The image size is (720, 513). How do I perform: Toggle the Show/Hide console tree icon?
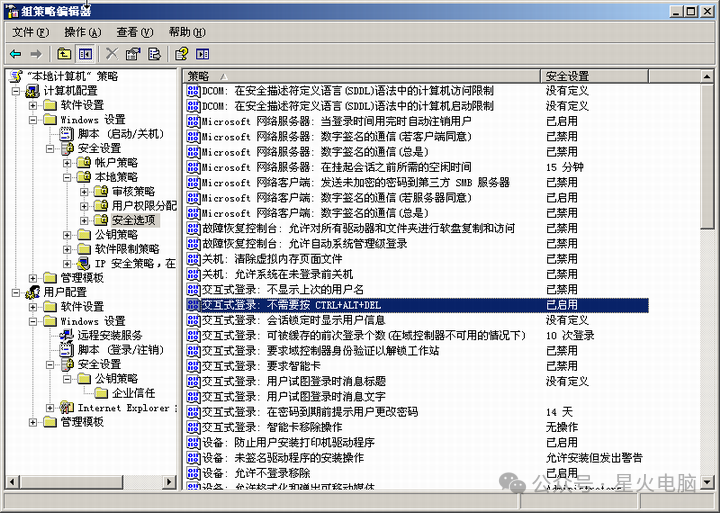click(x=85, y=54)
